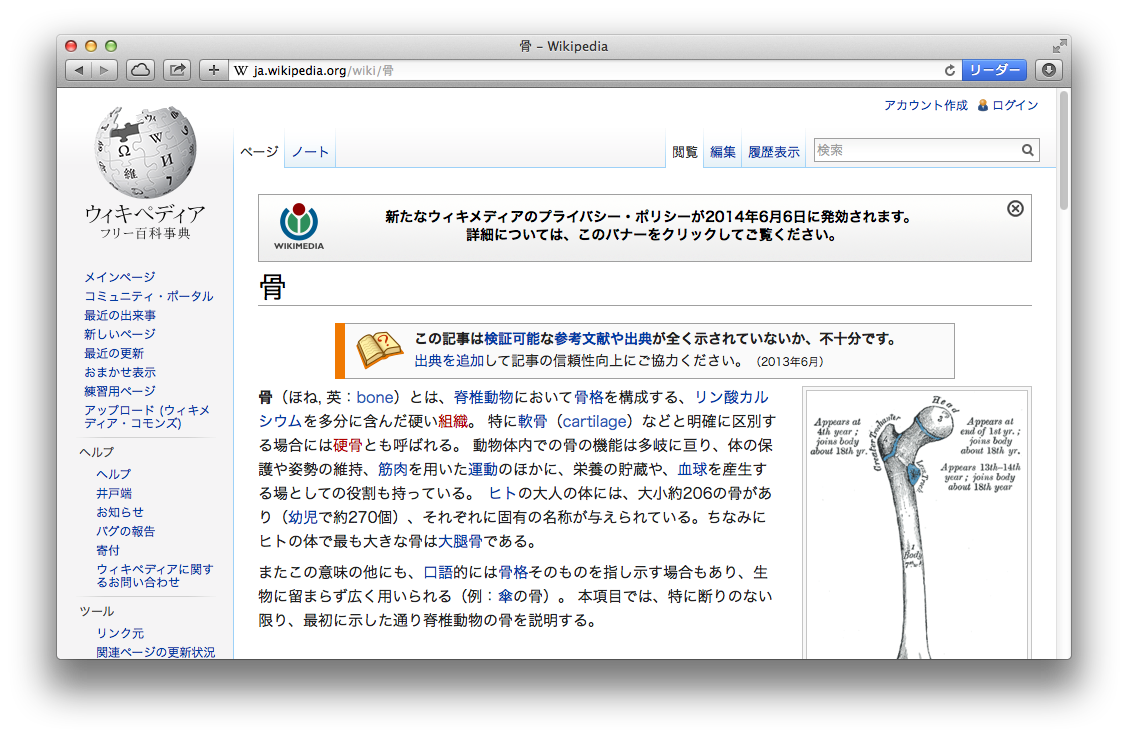Open ウィキペディアに関するお問い合わせ link
The width and height of the screenshot is (1128, 738).
(x=155, y=575)
